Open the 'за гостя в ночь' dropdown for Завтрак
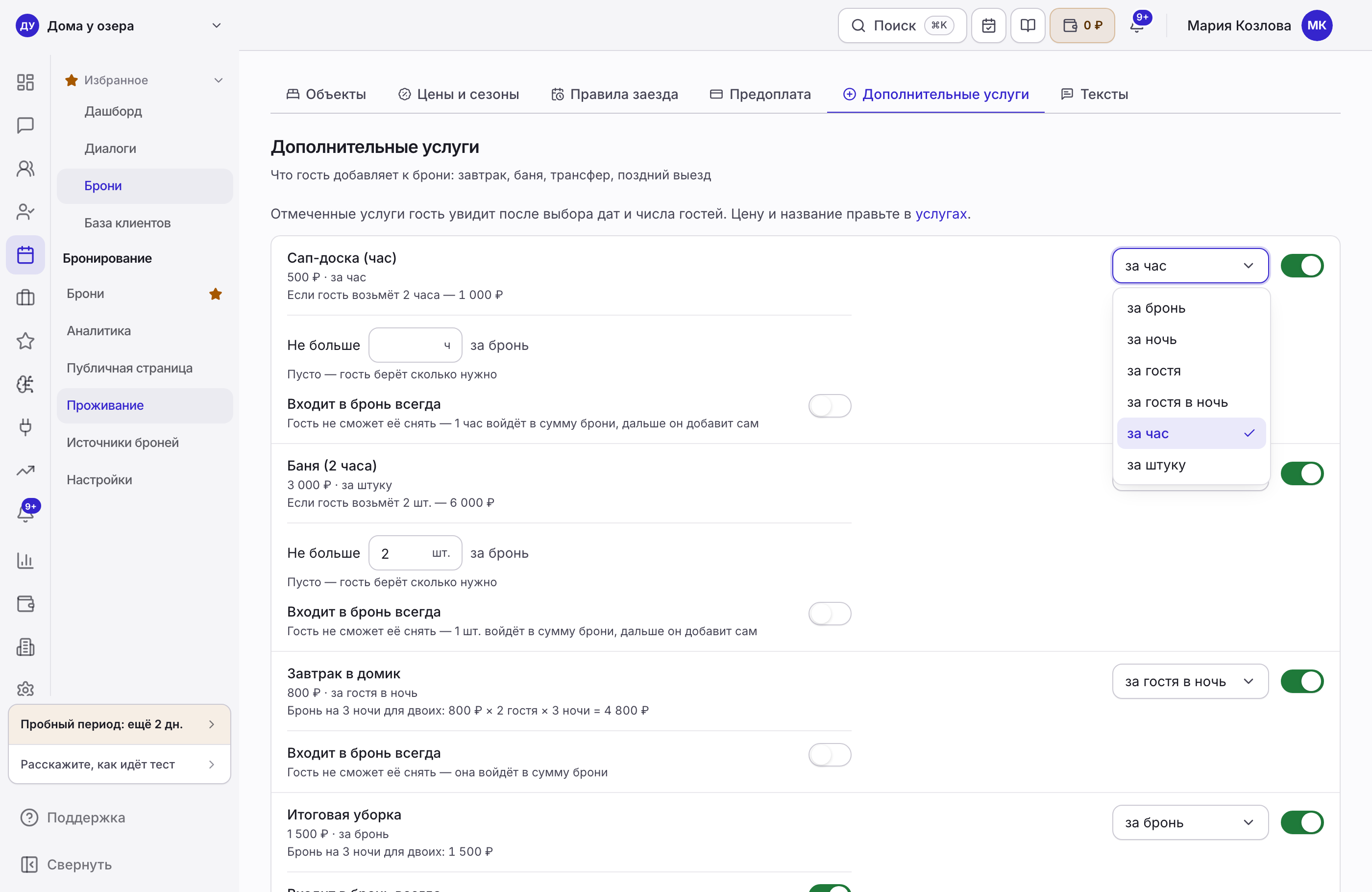 1190,682
